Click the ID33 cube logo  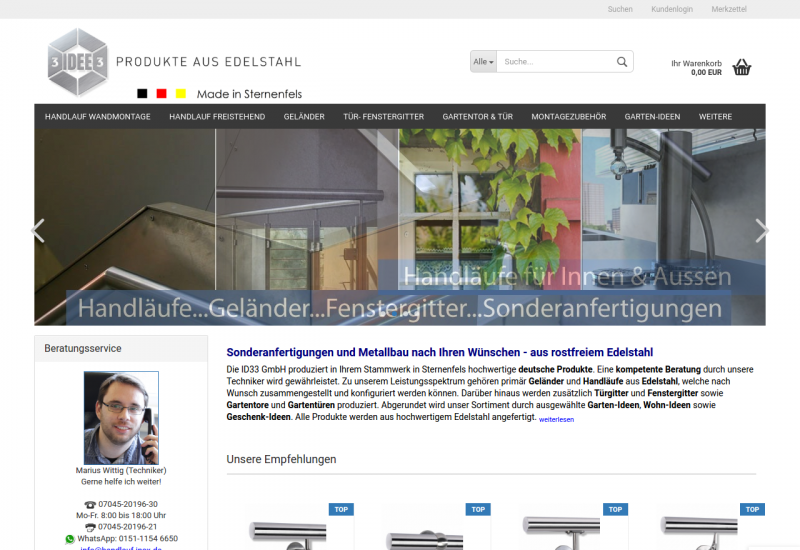[x=77, y=62]
